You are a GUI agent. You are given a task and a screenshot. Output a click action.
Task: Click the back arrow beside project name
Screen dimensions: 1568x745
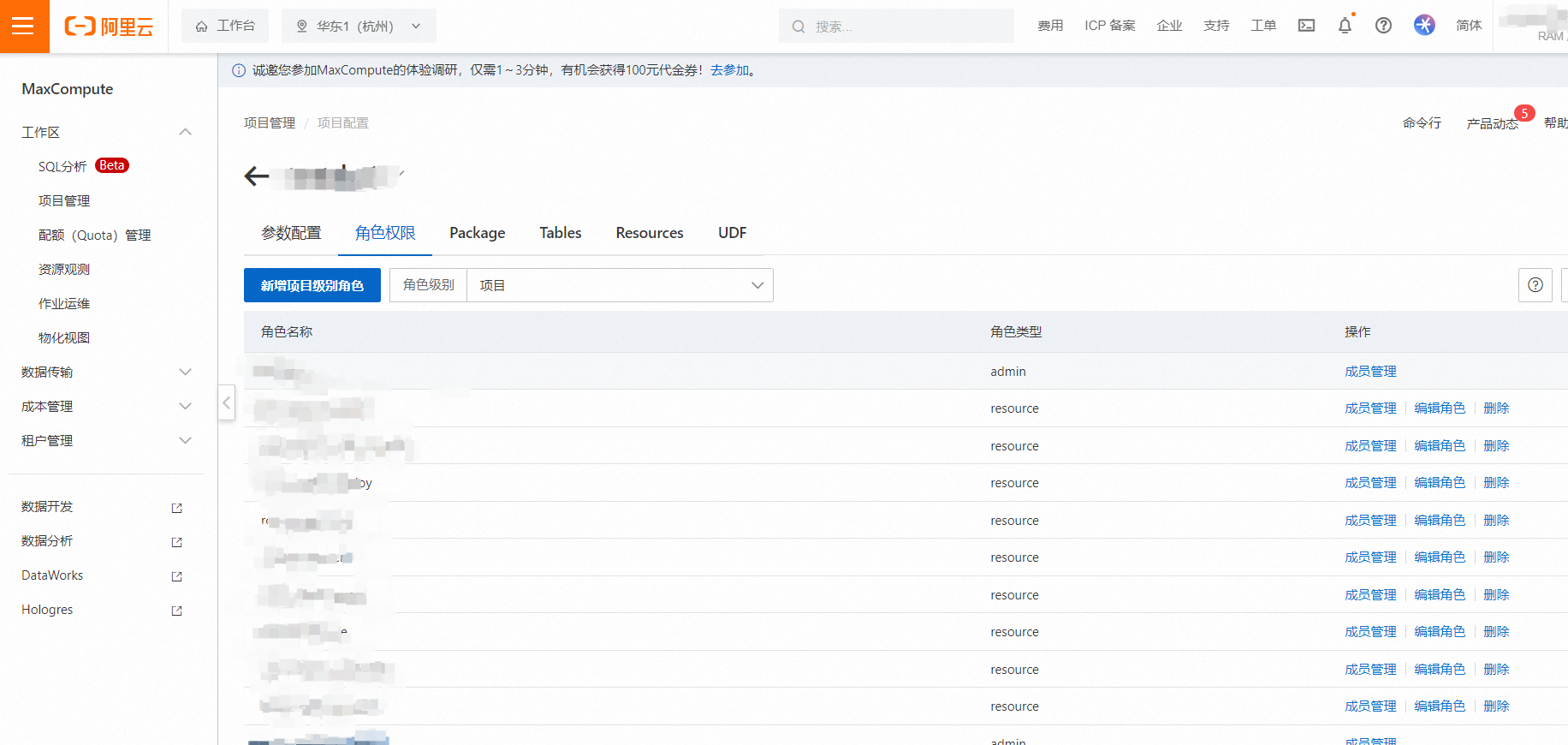pos(257,176)
